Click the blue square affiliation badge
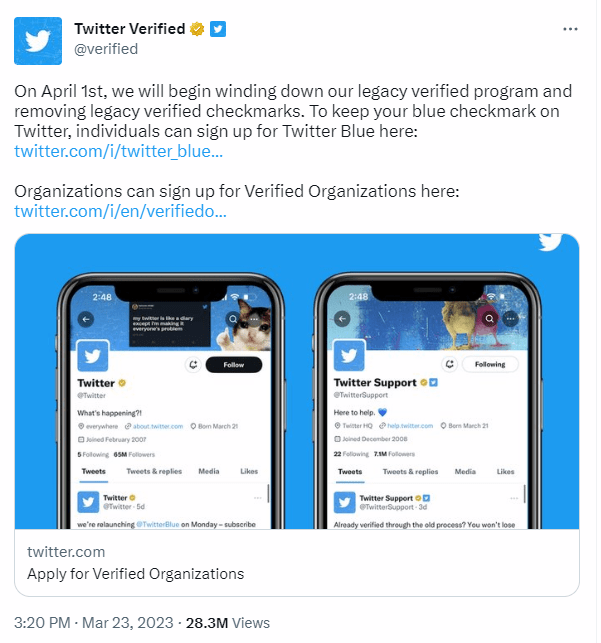The width and height of the screenshot is (601, 643). point(218,29)
